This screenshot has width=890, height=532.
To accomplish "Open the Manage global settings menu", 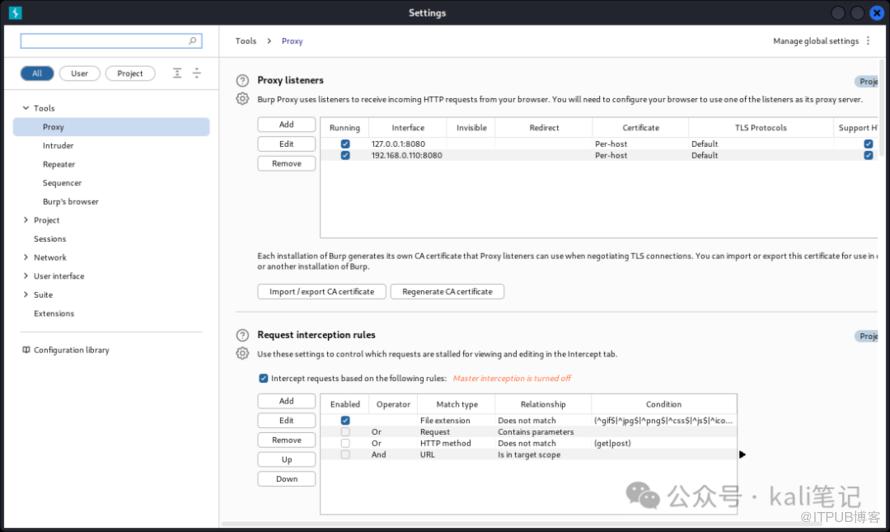I will [x=821, y=41].
